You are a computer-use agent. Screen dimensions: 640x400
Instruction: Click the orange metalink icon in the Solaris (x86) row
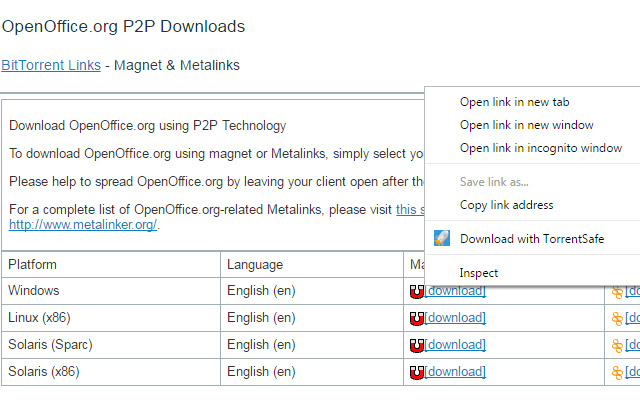coord(617,372)
